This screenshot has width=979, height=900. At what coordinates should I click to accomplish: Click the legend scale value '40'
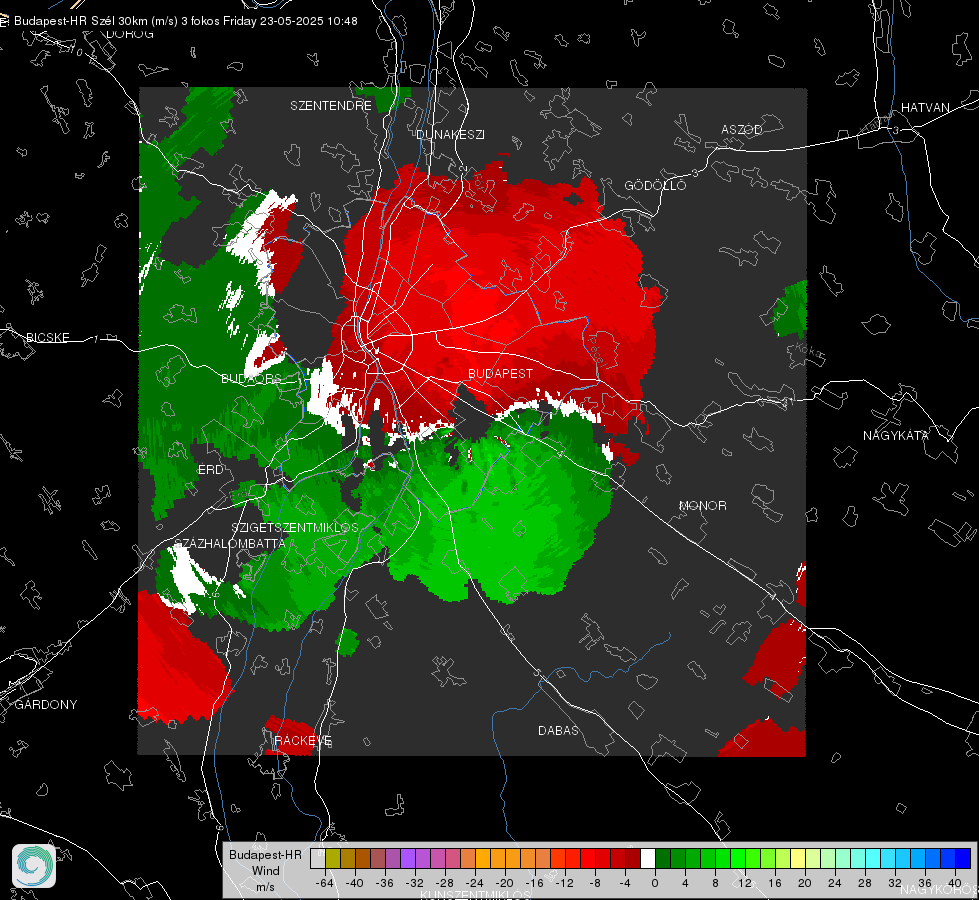click(955, 883)
